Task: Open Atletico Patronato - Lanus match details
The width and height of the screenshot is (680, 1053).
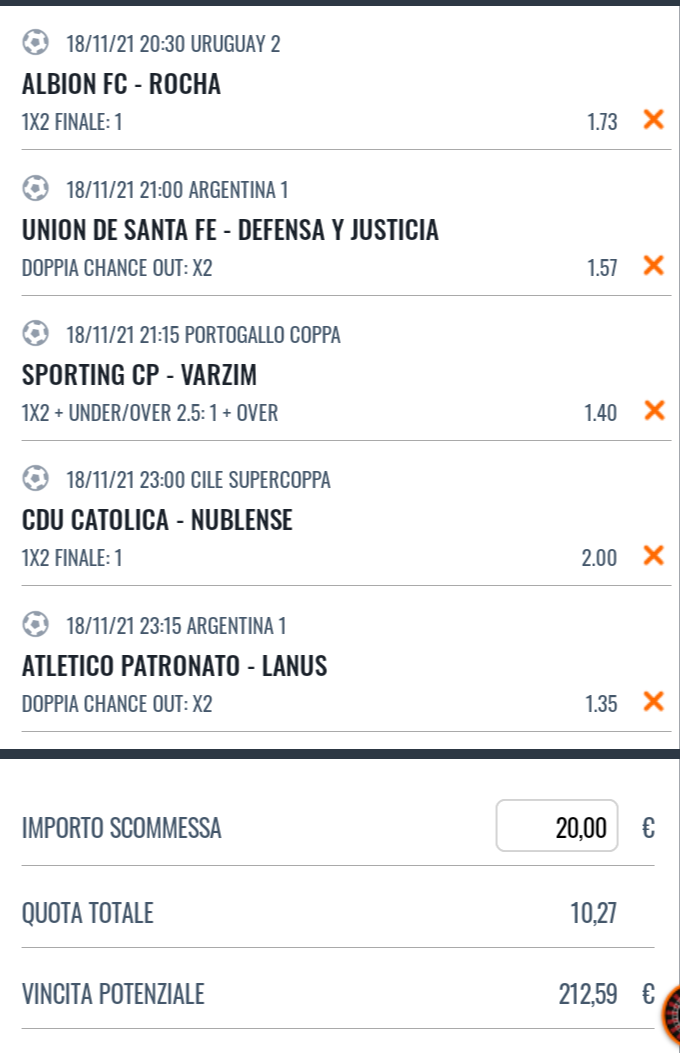Action: [175, 666]
